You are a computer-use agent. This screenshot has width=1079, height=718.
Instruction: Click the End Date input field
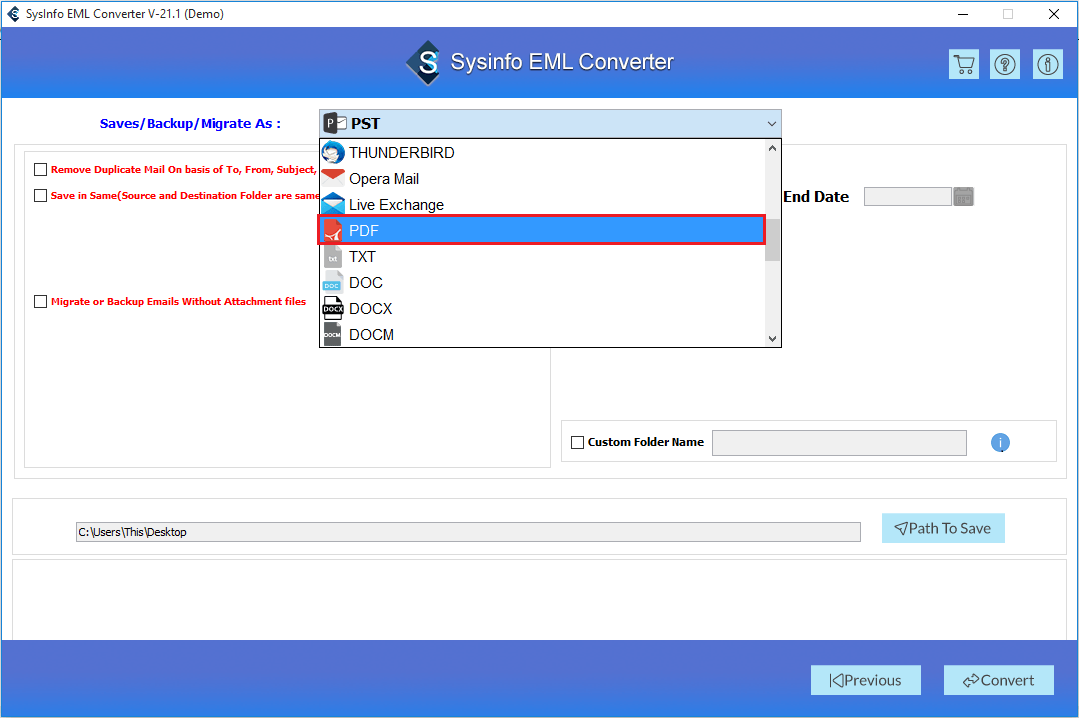click(907, 197)
